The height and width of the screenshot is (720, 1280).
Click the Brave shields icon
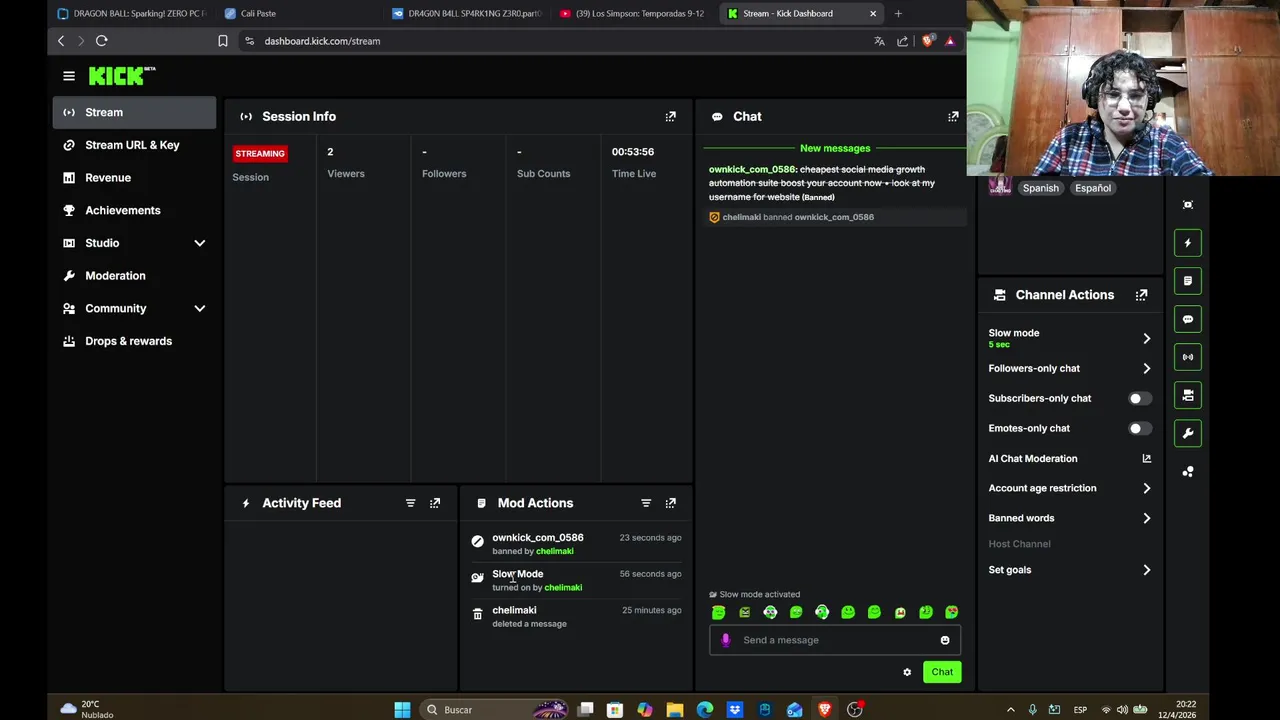[x=927, y=41]
